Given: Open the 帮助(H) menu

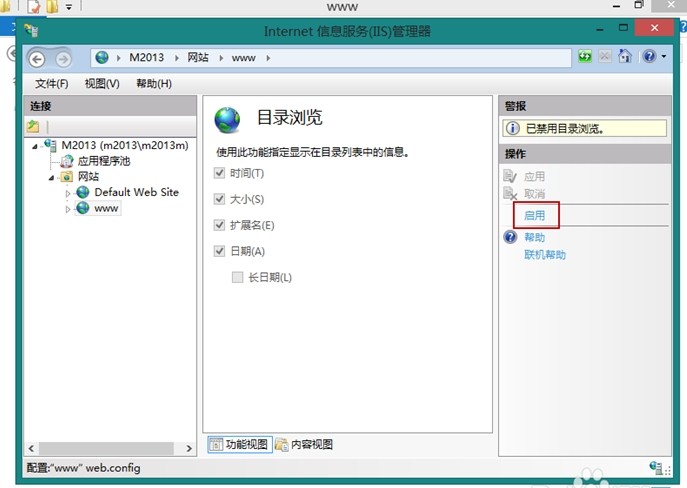Looking at the screenshot, I should point(154,84).
